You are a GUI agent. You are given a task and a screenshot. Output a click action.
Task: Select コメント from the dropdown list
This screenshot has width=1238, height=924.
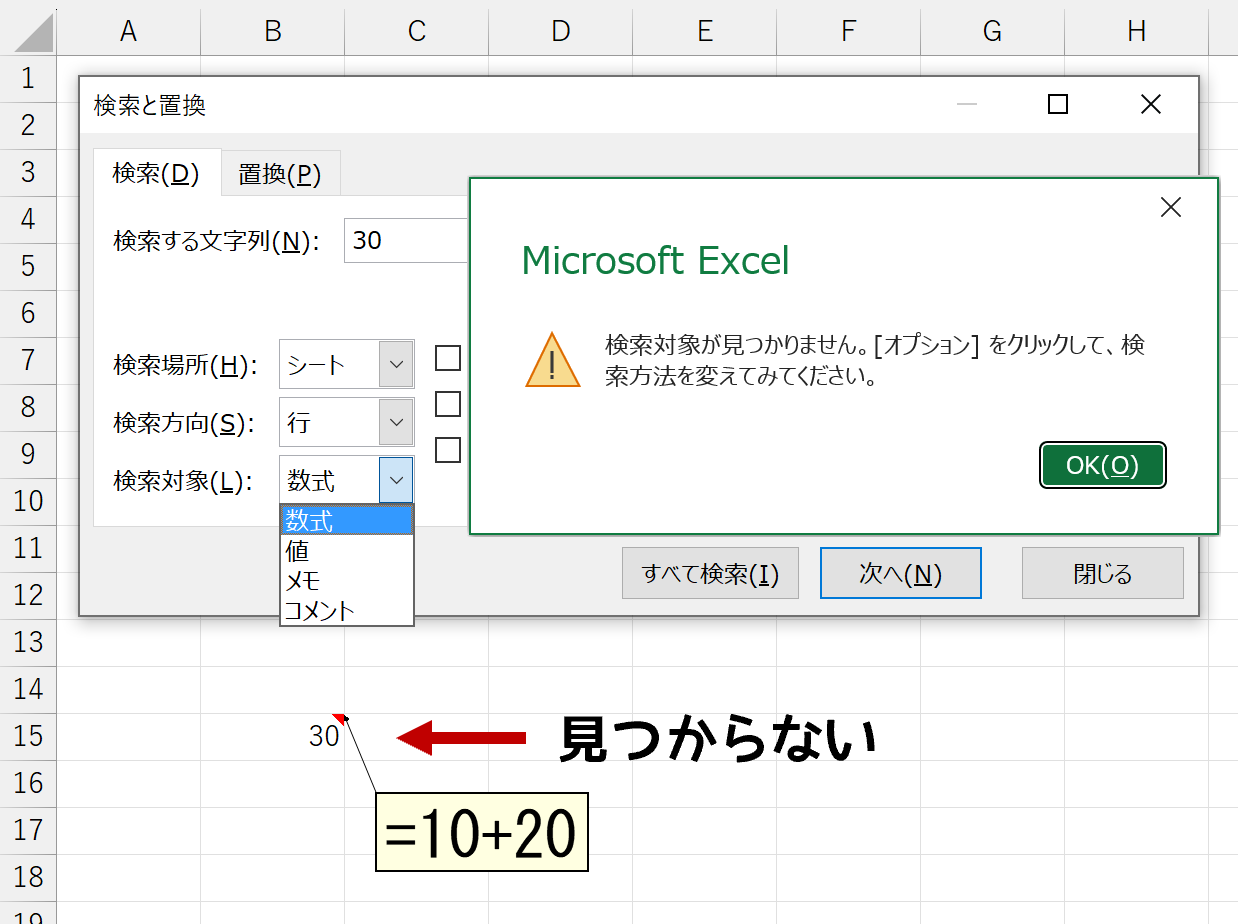click(347, 610)
